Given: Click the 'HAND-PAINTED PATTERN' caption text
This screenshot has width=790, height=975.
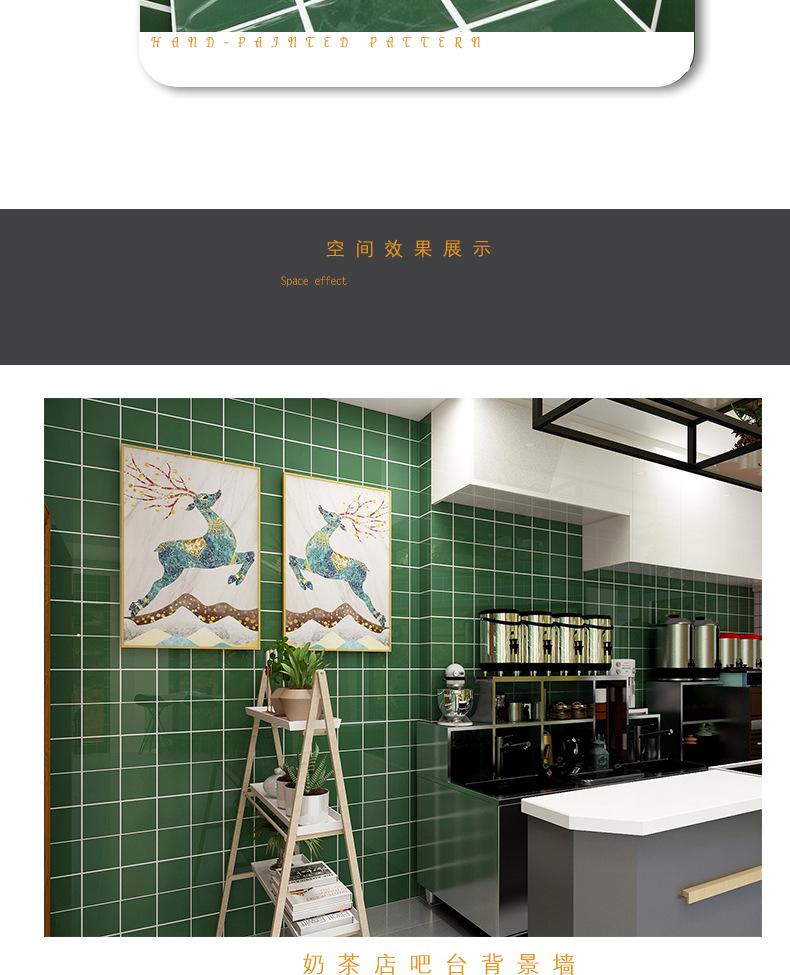Looking at the screenshot, I should click(316, 43).
